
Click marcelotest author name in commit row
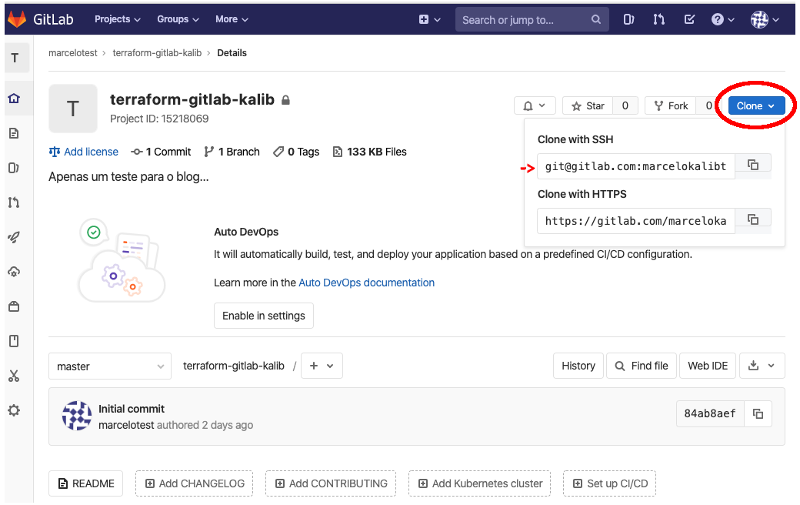[x=126, y=425]
